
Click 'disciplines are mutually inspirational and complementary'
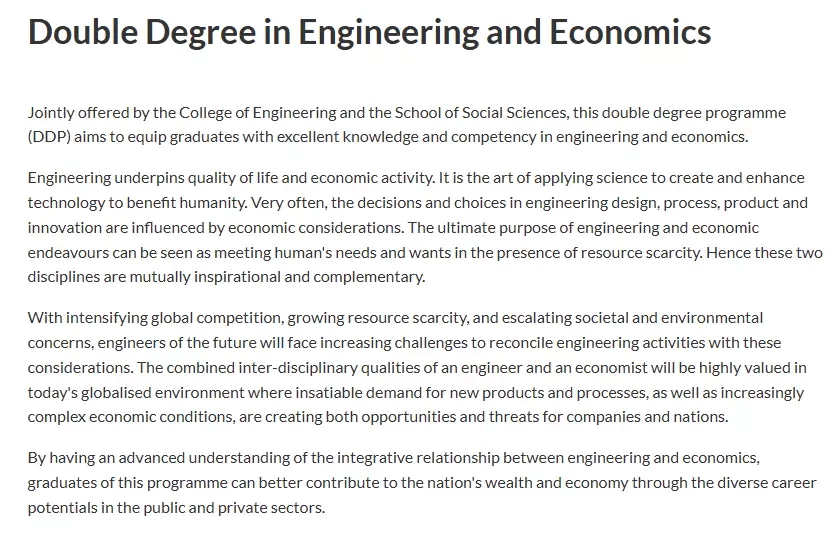226,277
